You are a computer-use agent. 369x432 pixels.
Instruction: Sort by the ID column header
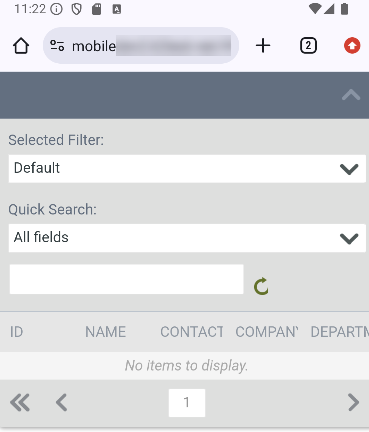coord(16,332)
